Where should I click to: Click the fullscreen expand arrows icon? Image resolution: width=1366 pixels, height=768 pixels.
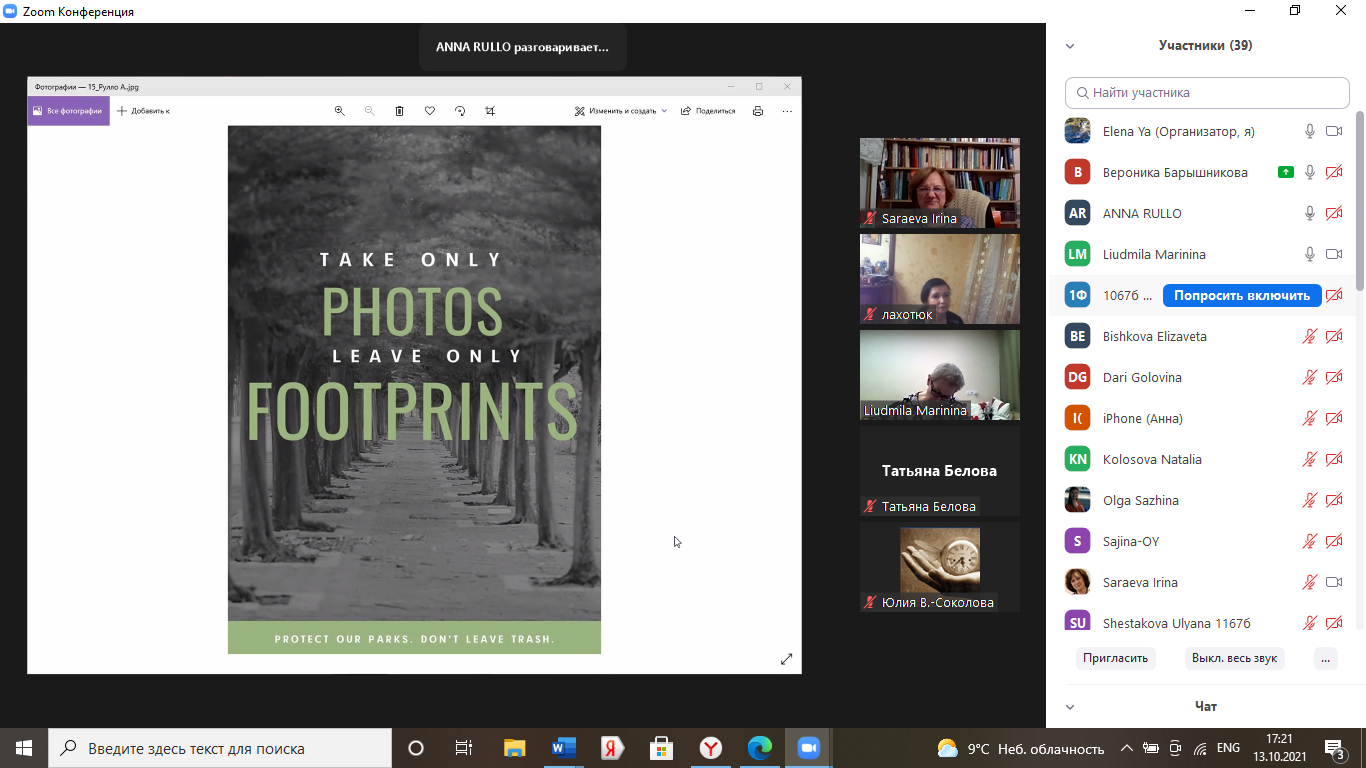pyautogui.click(x=786, y=659)
